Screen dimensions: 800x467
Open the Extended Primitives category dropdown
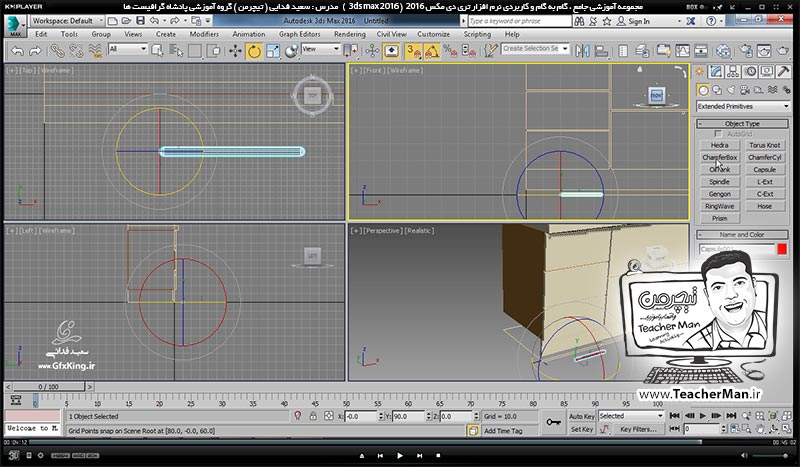pos(743,106)
